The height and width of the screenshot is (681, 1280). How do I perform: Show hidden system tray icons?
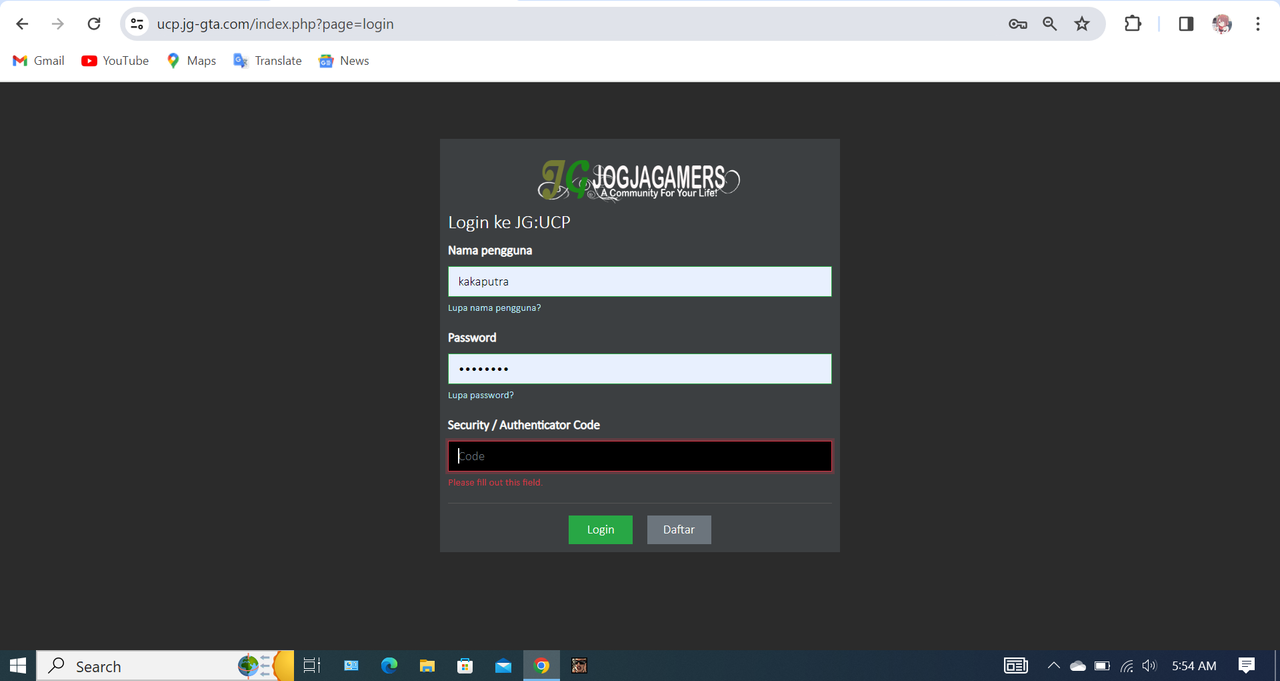pyautogui.click(x=1053, y=666)
